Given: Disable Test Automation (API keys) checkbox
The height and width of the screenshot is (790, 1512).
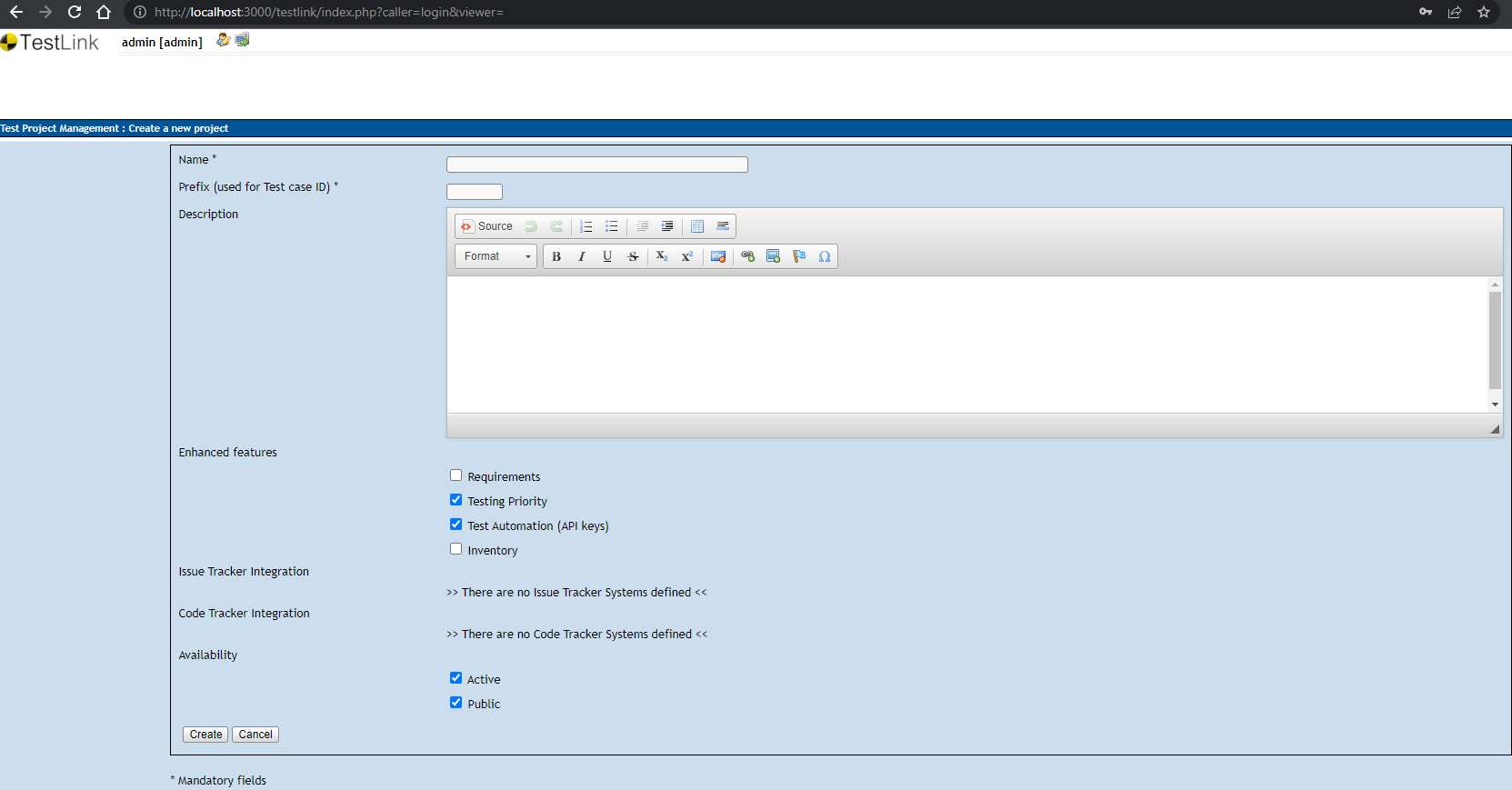Looking at the screenshot, I should click(456, 525).
